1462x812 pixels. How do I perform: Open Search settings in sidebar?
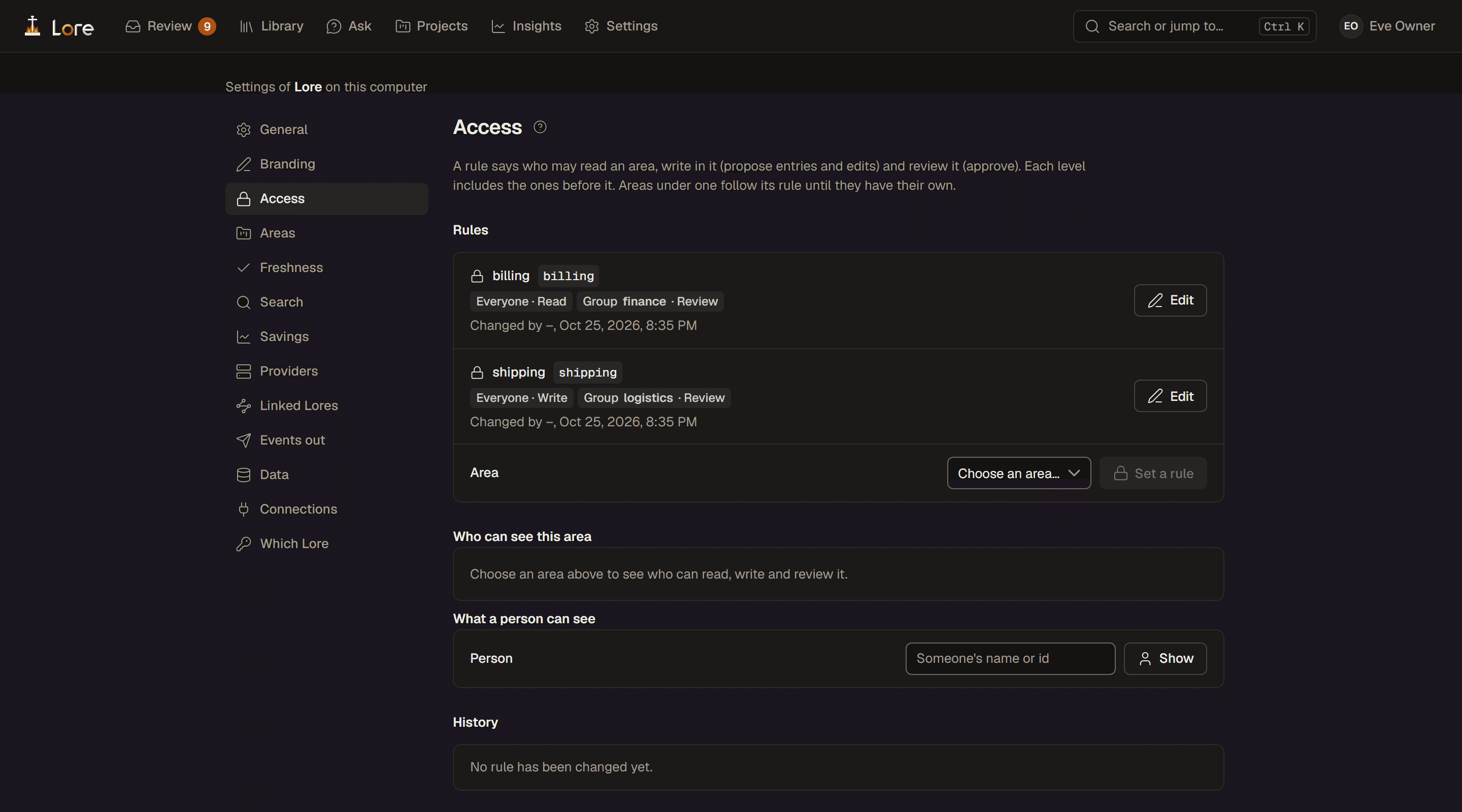[x=326, y=302]
